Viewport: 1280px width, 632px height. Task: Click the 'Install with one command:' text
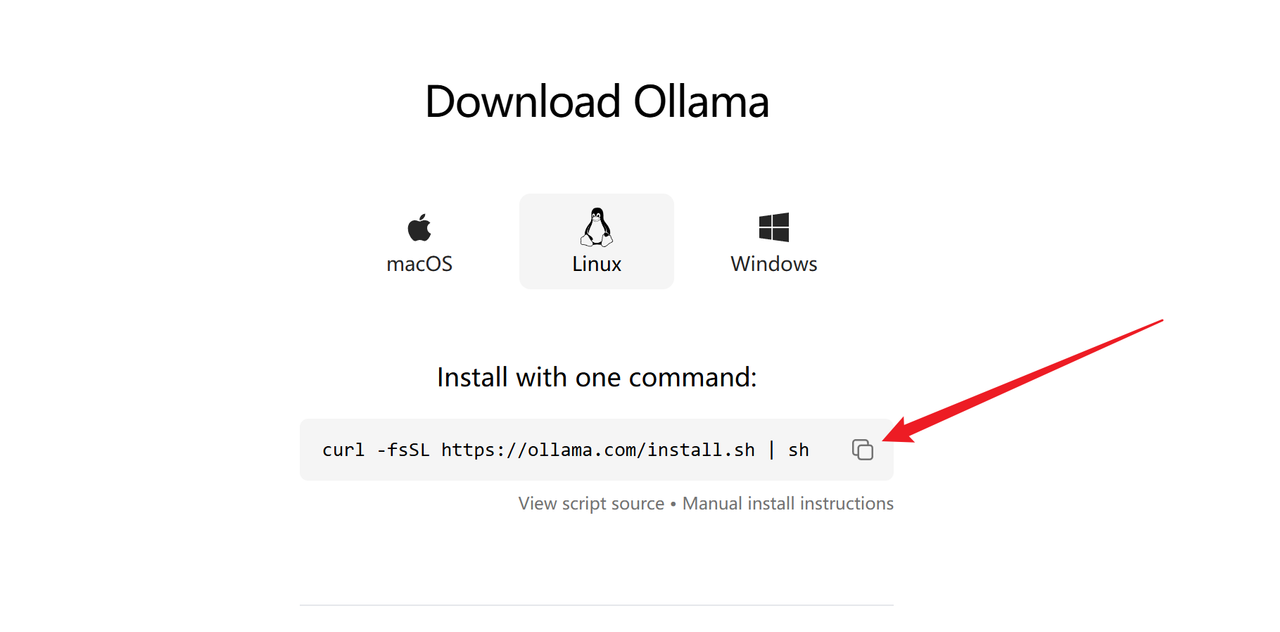(597, 377)
